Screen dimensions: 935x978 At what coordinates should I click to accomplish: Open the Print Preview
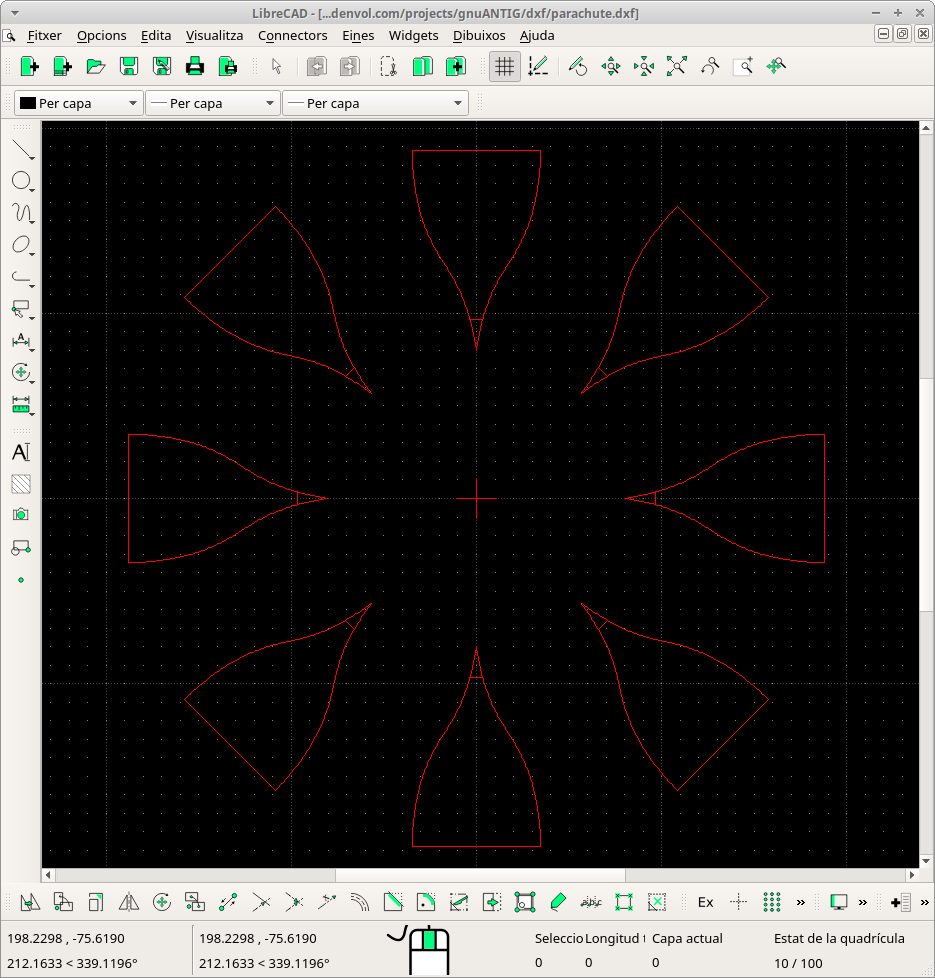click(x=228, y=66)
